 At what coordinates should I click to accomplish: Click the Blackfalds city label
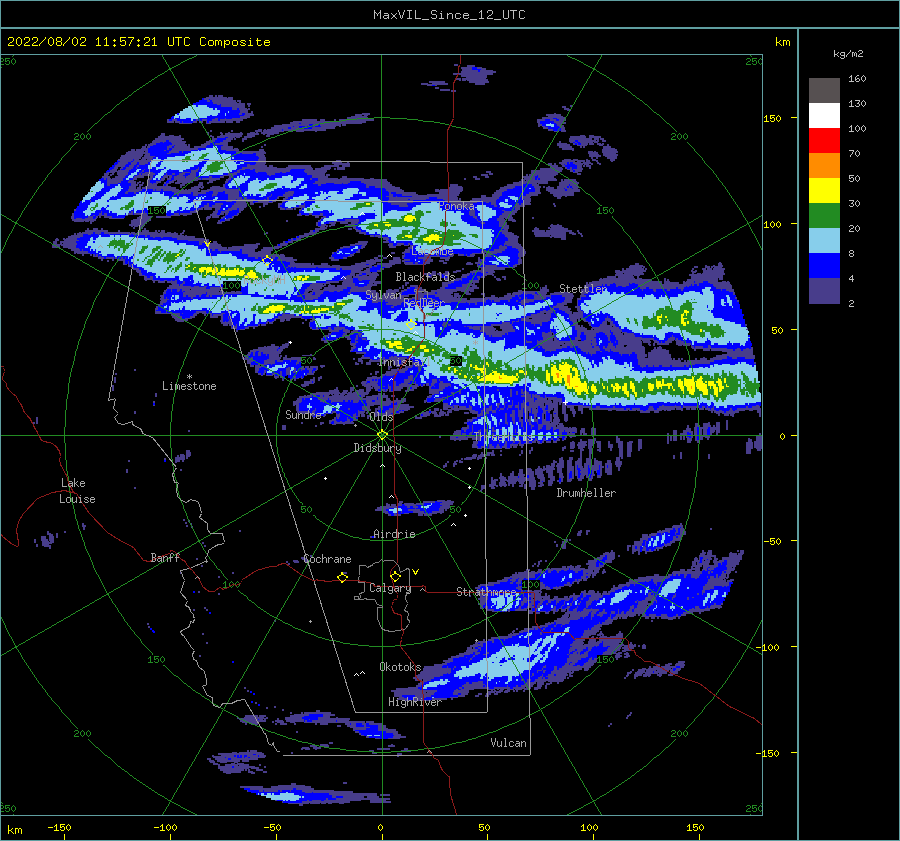pyautogui.click(x=425, y=277)
